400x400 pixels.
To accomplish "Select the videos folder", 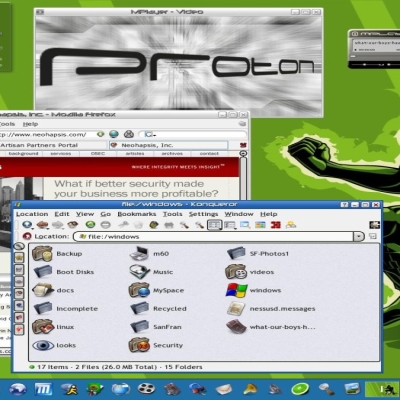I will tap(250, 272).
